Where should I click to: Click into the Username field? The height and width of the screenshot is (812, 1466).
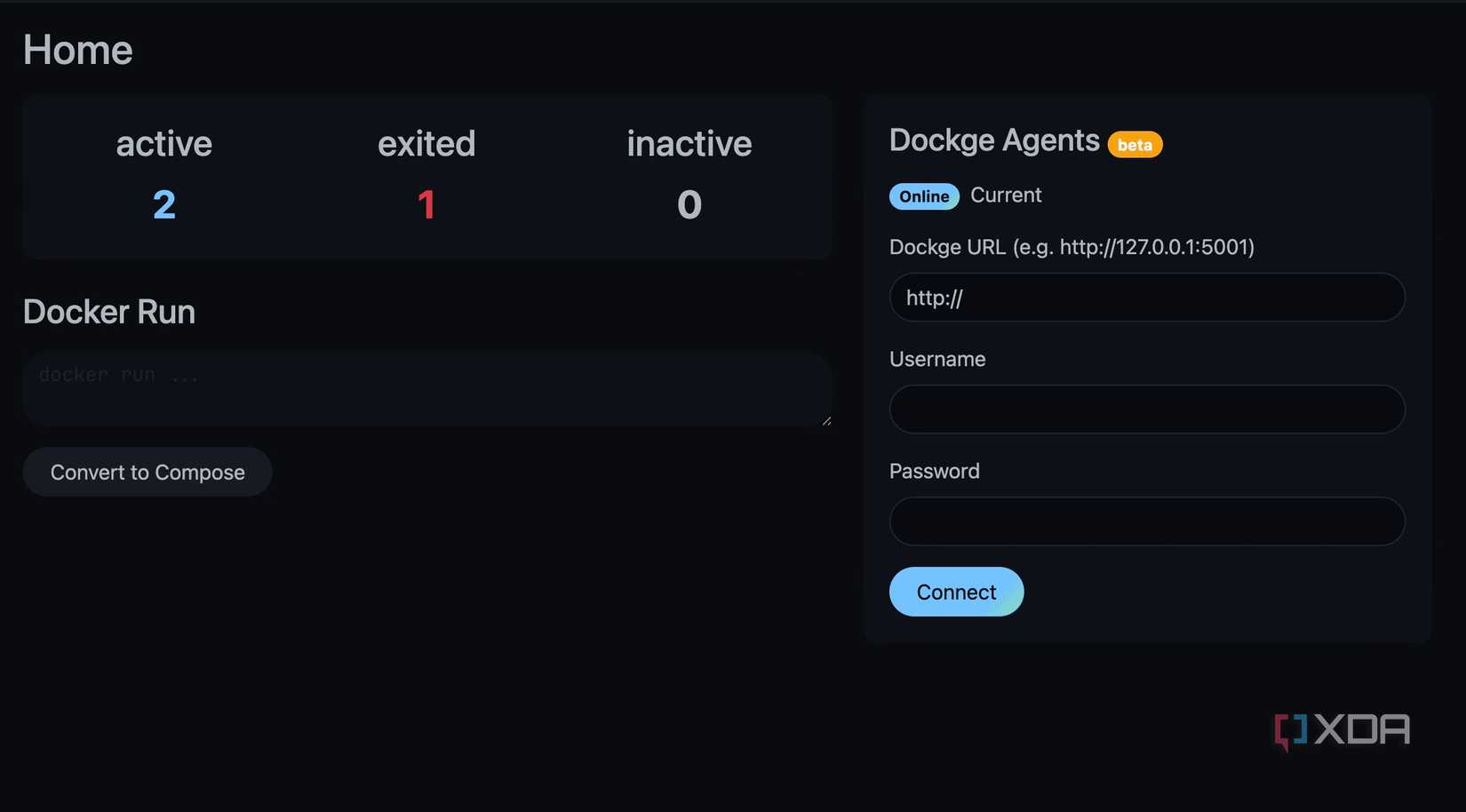1146,410
